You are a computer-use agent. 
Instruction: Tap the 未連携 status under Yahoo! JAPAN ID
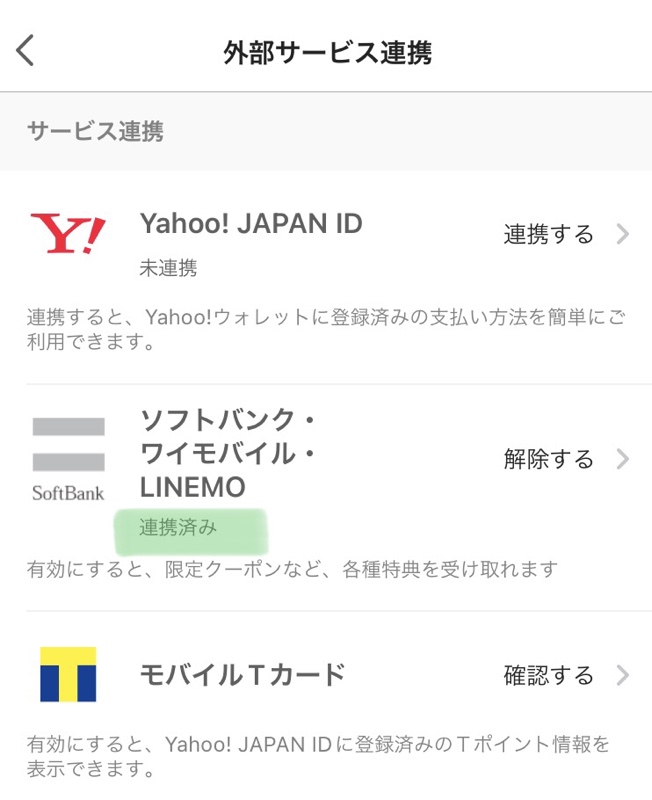(x=168, y=267)
